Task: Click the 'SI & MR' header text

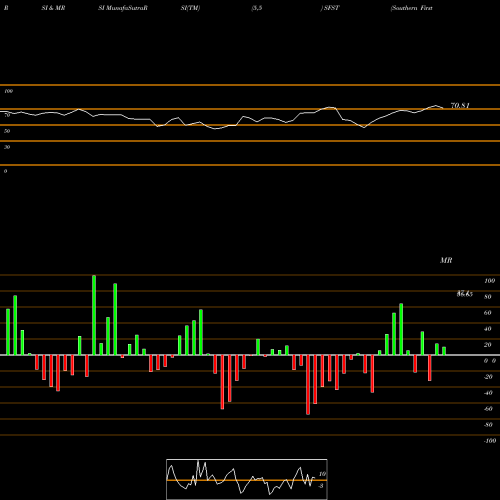Action: pyautogui.click(x=53, y=8)
